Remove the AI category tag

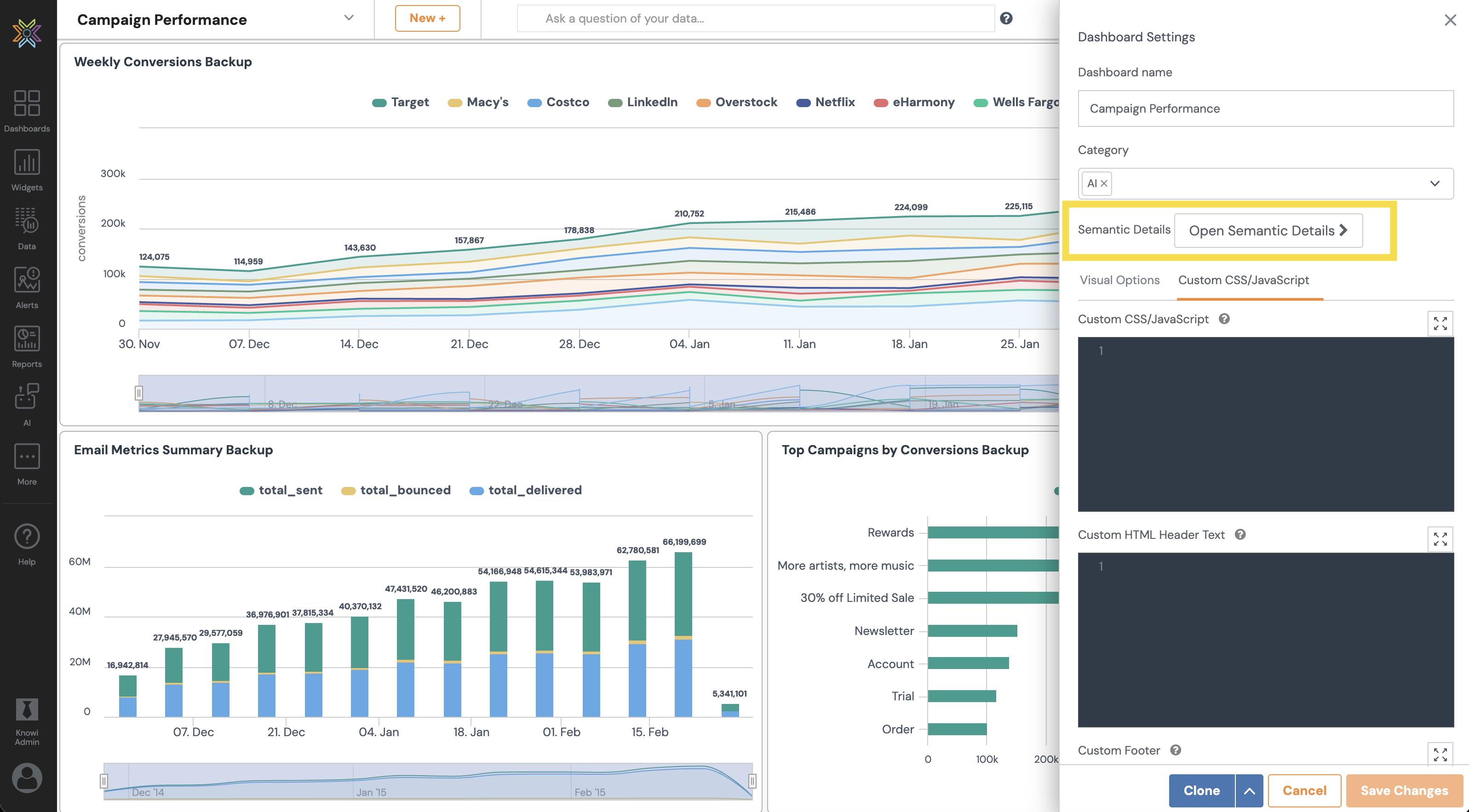[x=1104, y=183]
